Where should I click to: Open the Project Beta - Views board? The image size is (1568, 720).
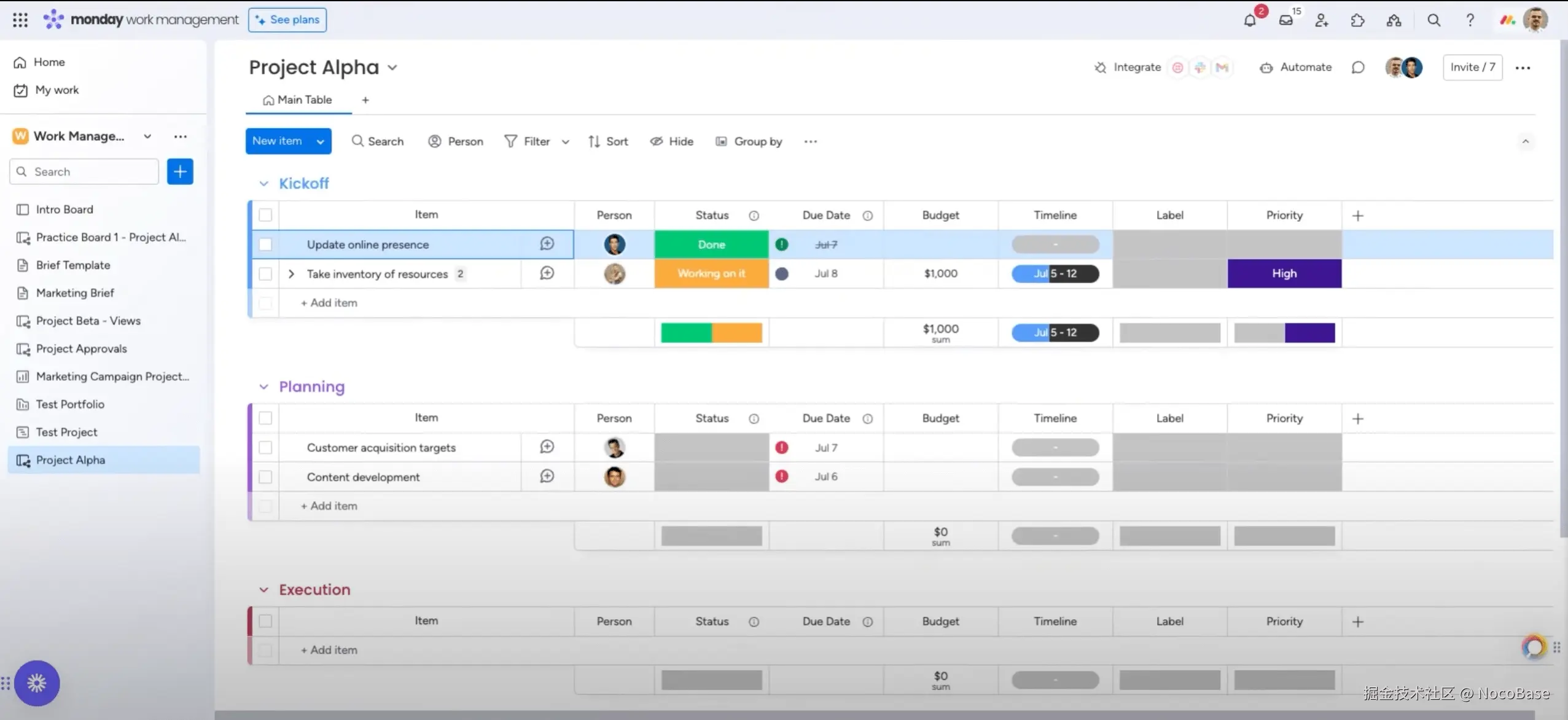coord(88,321)
